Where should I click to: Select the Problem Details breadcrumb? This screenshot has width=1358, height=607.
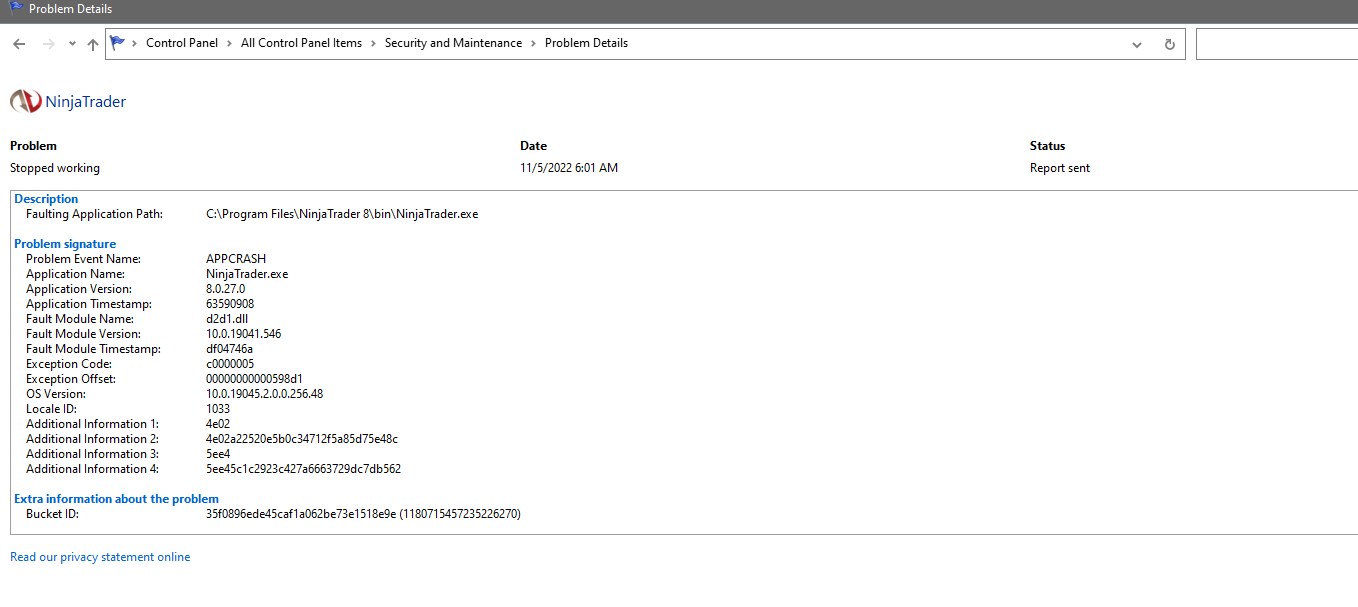click(x=586, y=43)
